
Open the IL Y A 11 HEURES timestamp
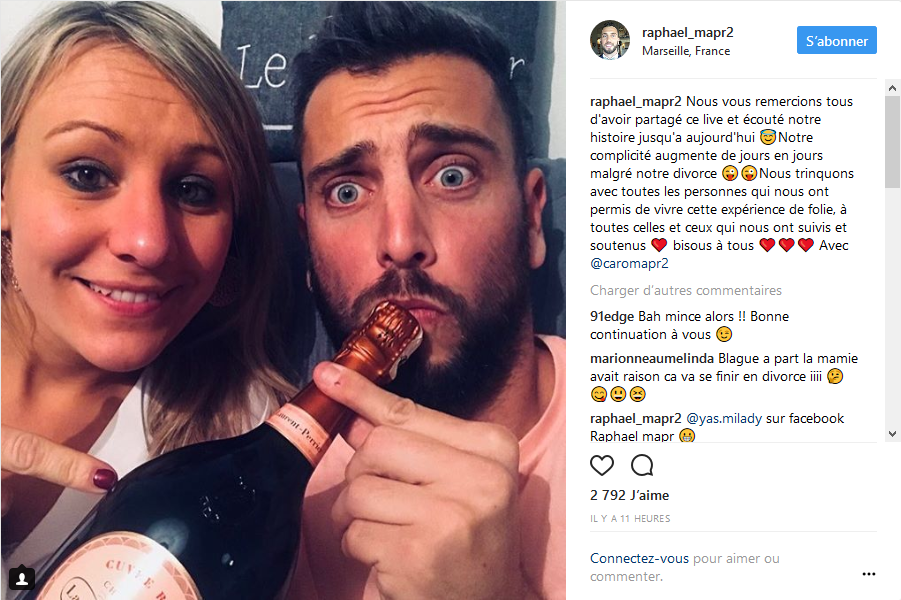[630, 518]
